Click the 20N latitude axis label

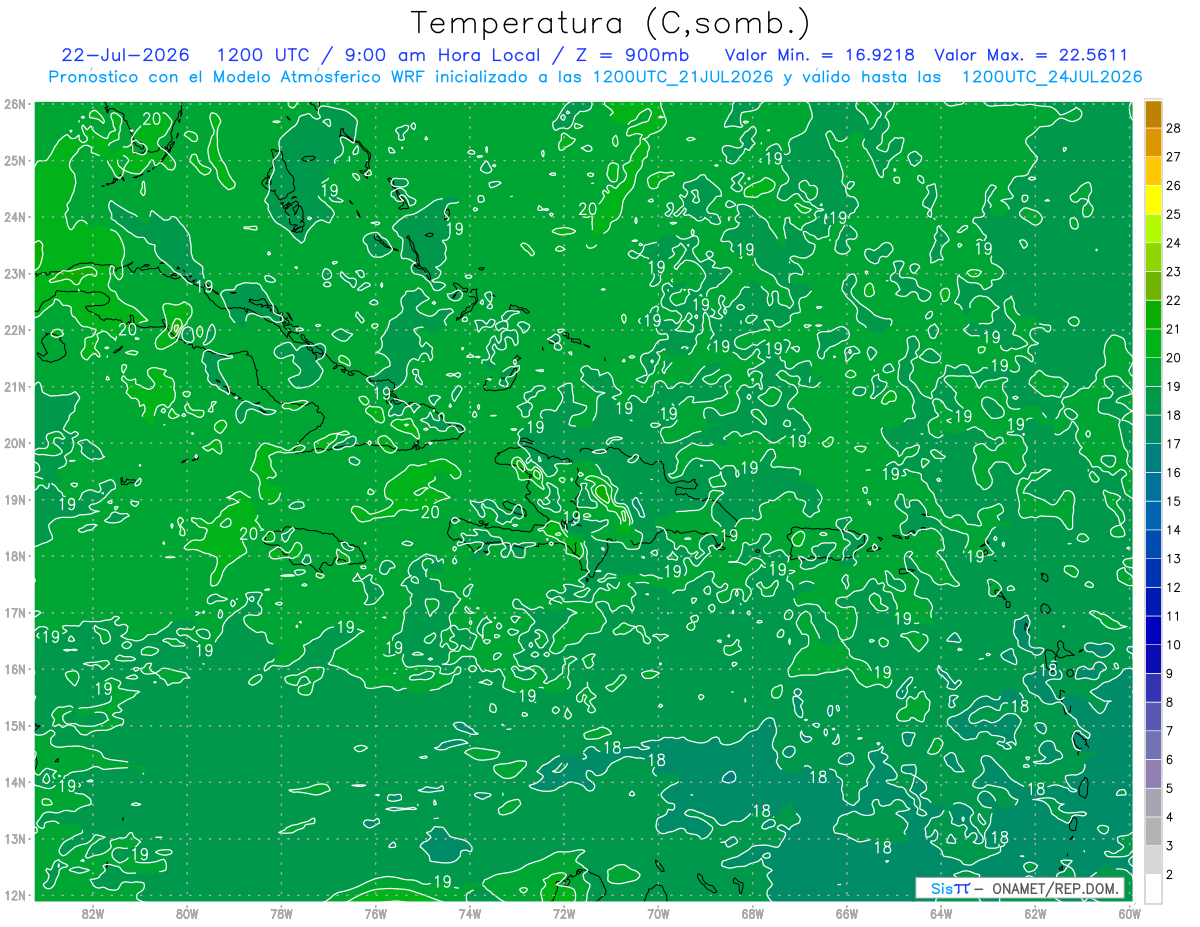[x=14, y=443]
